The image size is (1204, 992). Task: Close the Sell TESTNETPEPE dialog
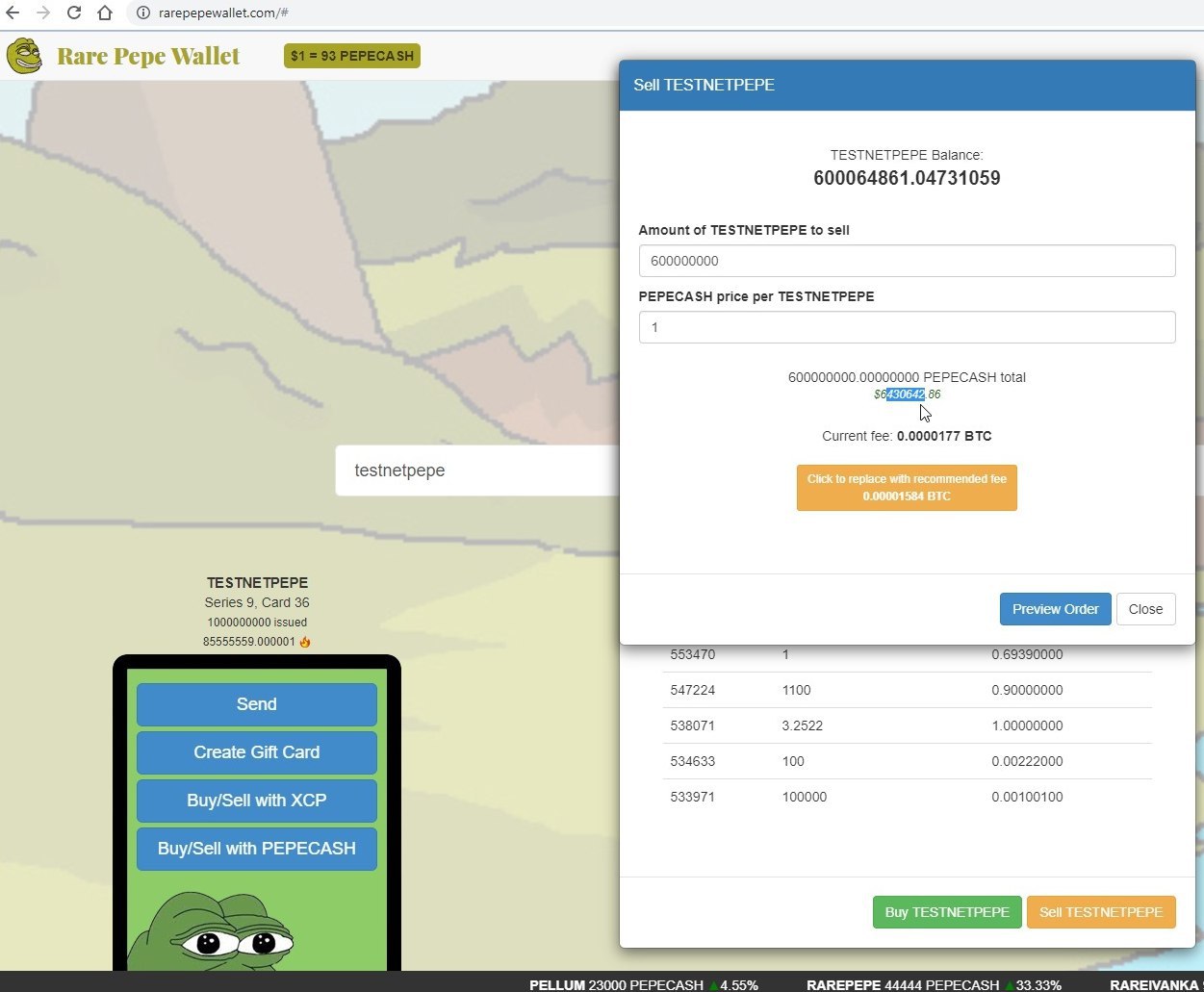point(1145,609)
